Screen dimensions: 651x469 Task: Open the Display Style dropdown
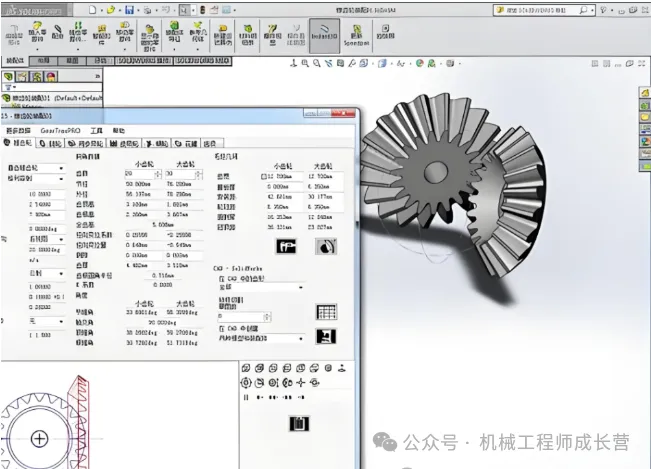click(382, 64)
